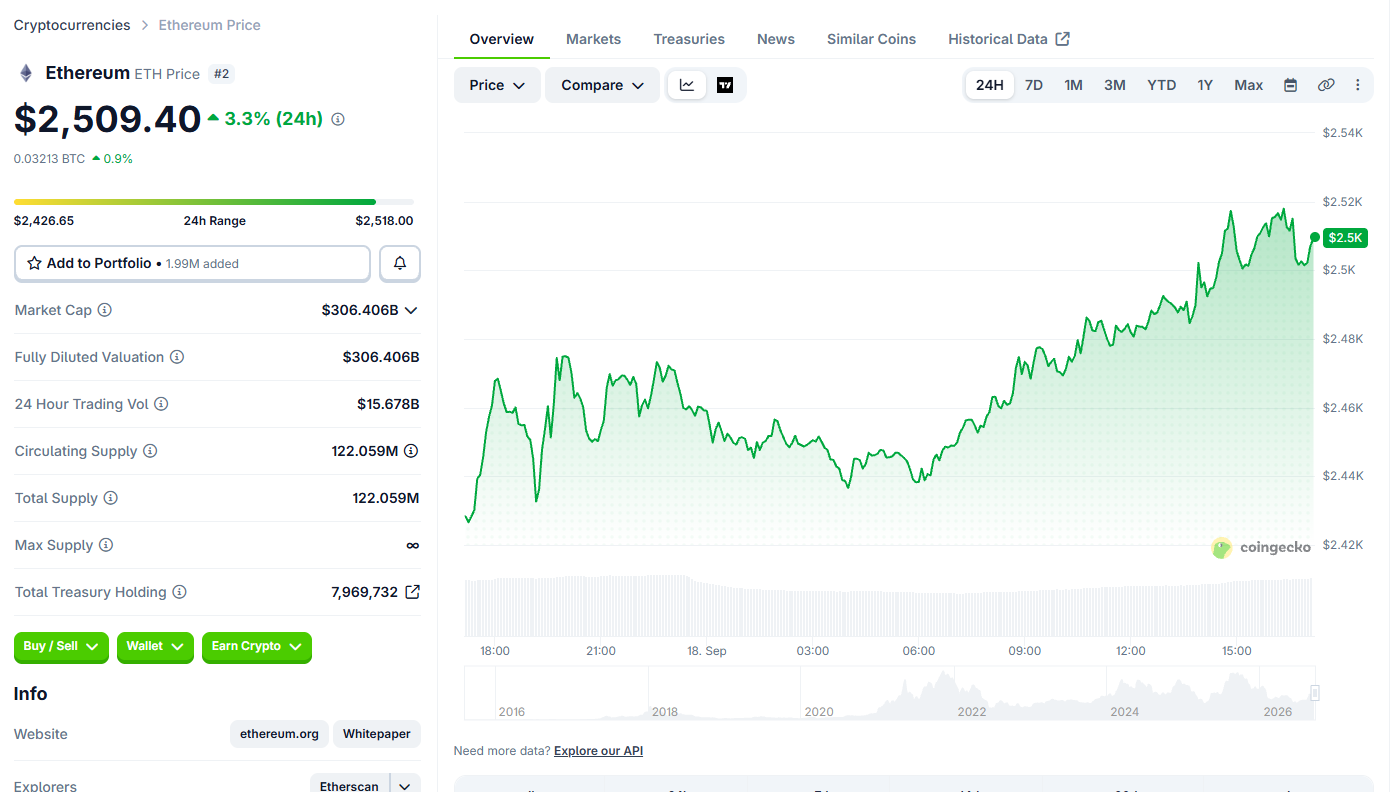Screen dimensions: 1393x792
Task: Click the right handle of the range navigator
Action: [x=1315, y=693]
